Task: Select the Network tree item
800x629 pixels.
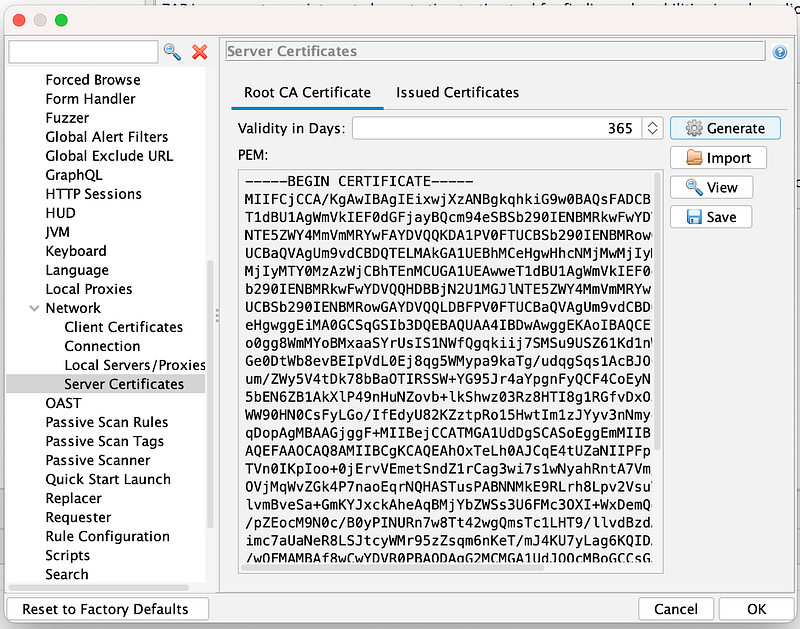Action: point(73,308)
